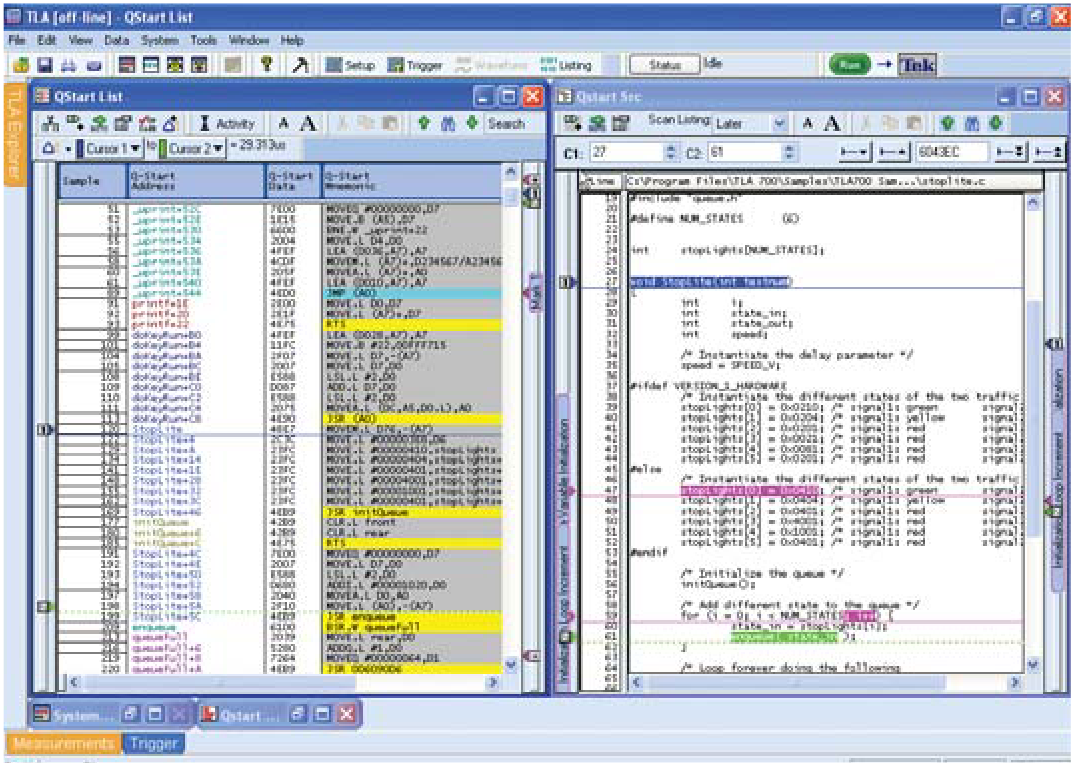Click the light bulb icon in main toolbar

[267, 65]
